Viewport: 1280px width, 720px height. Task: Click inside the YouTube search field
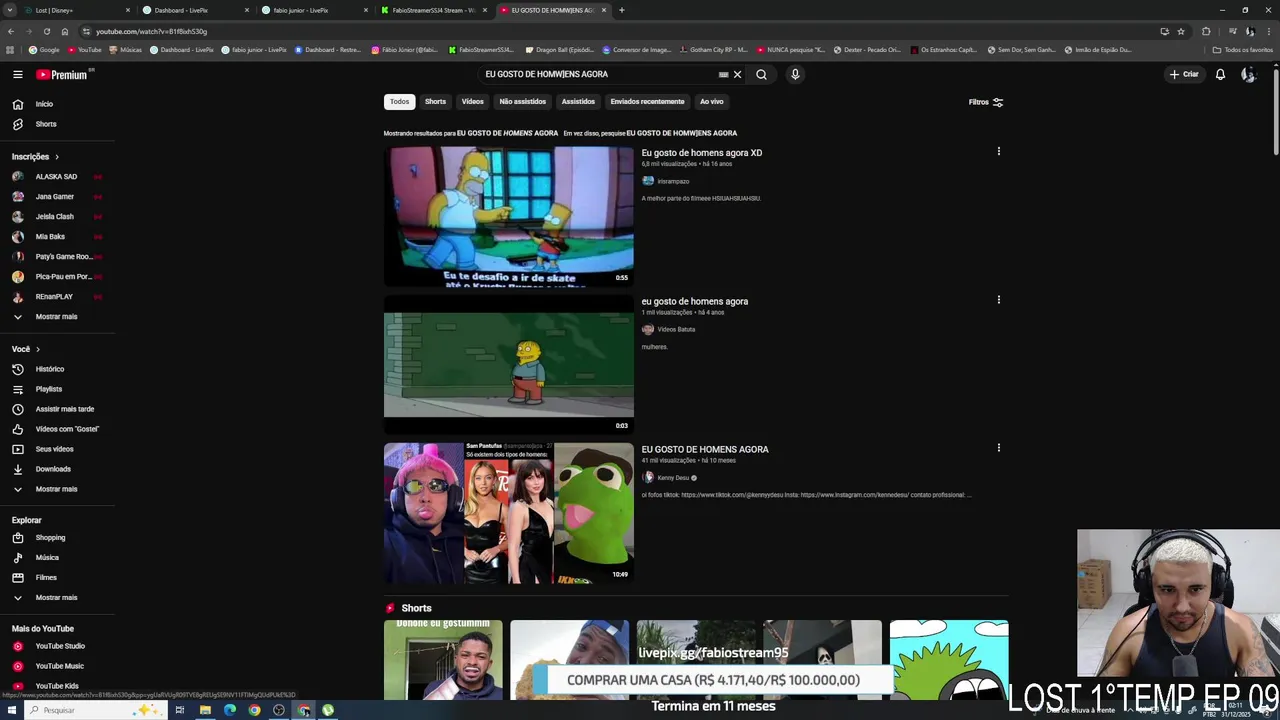(x=598, y=74)
